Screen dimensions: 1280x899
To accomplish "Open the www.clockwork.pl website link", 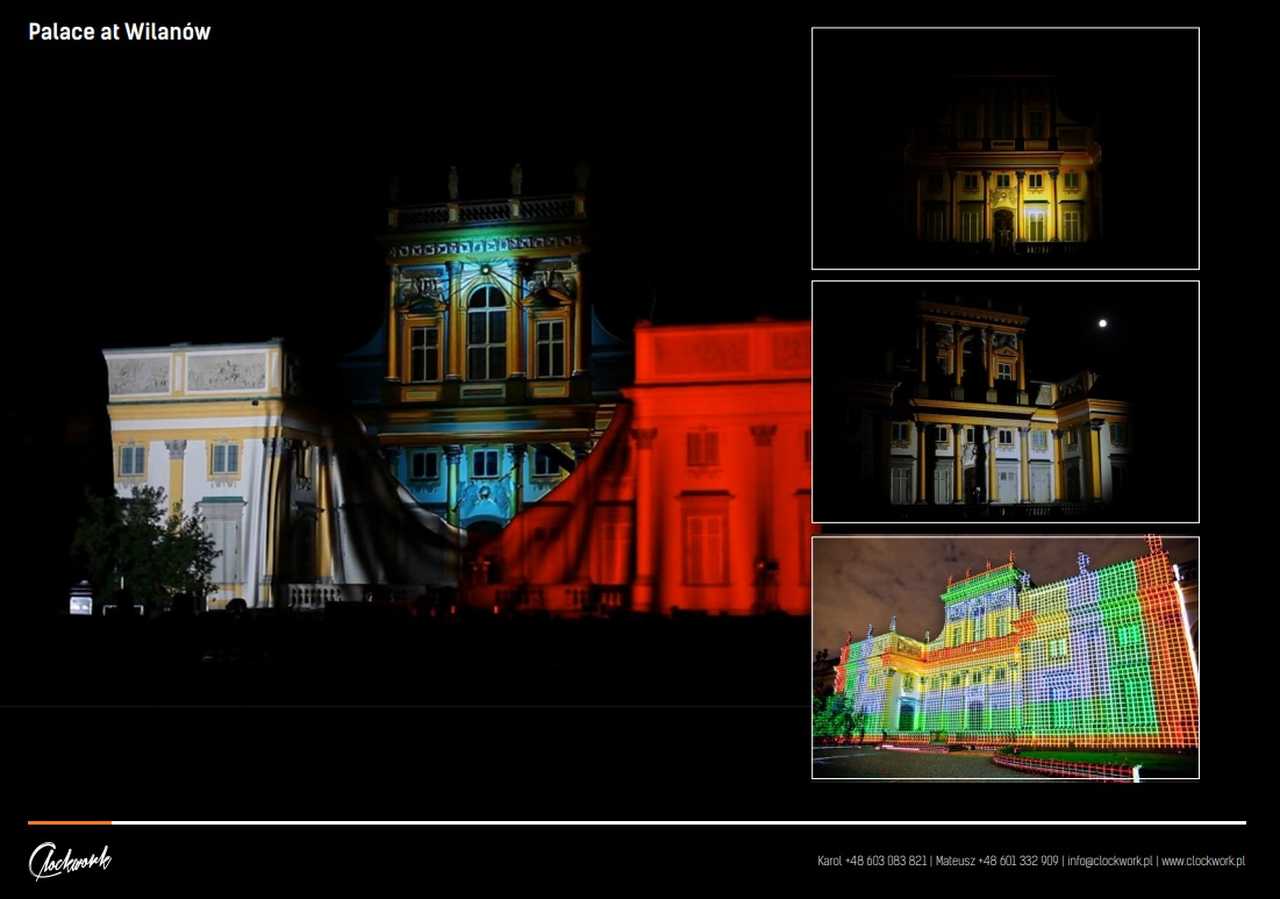I will click(1203, 861).
